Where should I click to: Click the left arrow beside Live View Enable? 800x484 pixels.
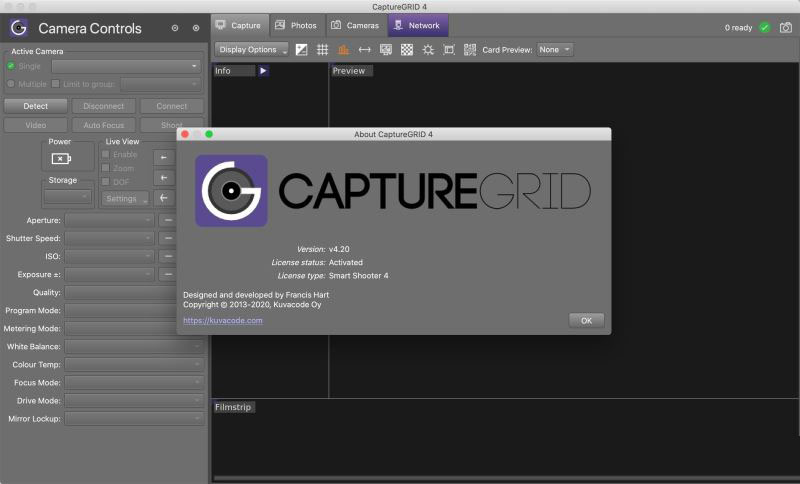click(164, 158)
